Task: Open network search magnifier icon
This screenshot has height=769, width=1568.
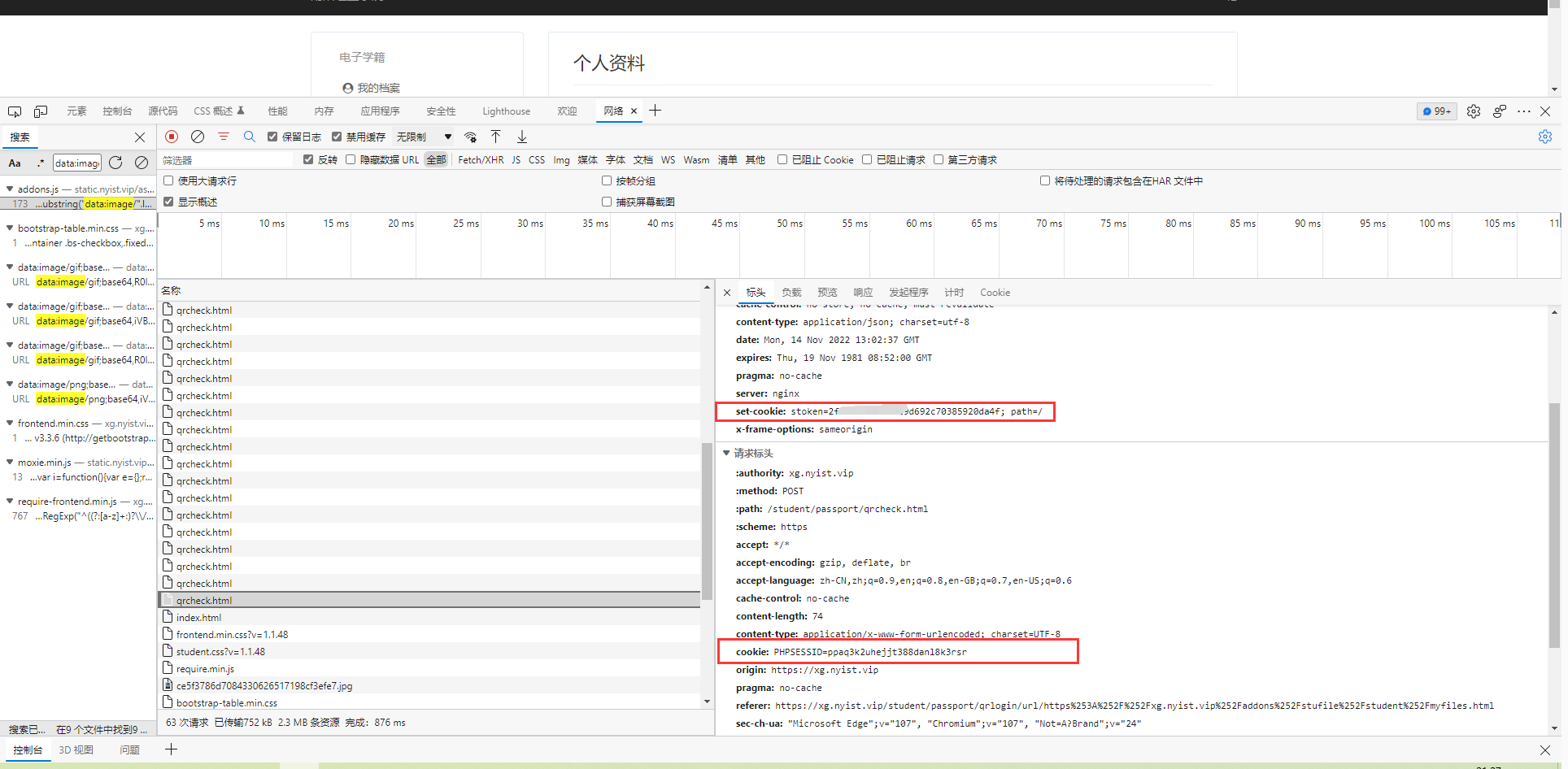Action: click(250, 137)
